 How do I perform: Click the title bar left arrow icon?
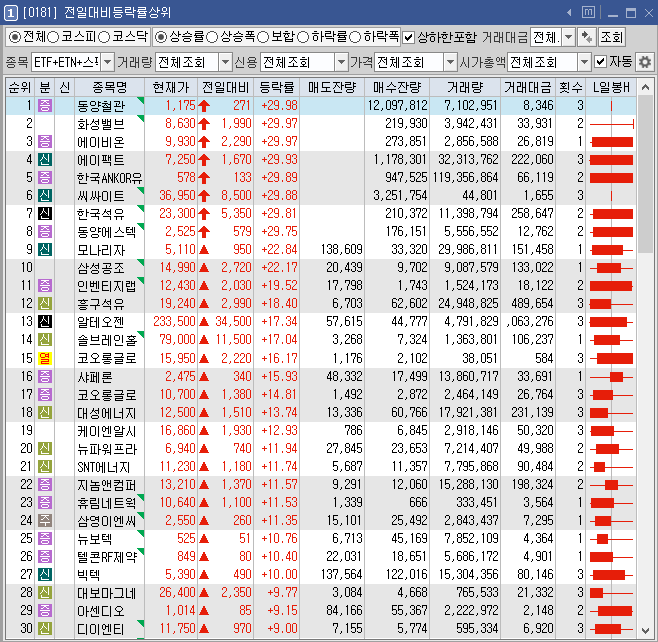click(x=569, y=13)
